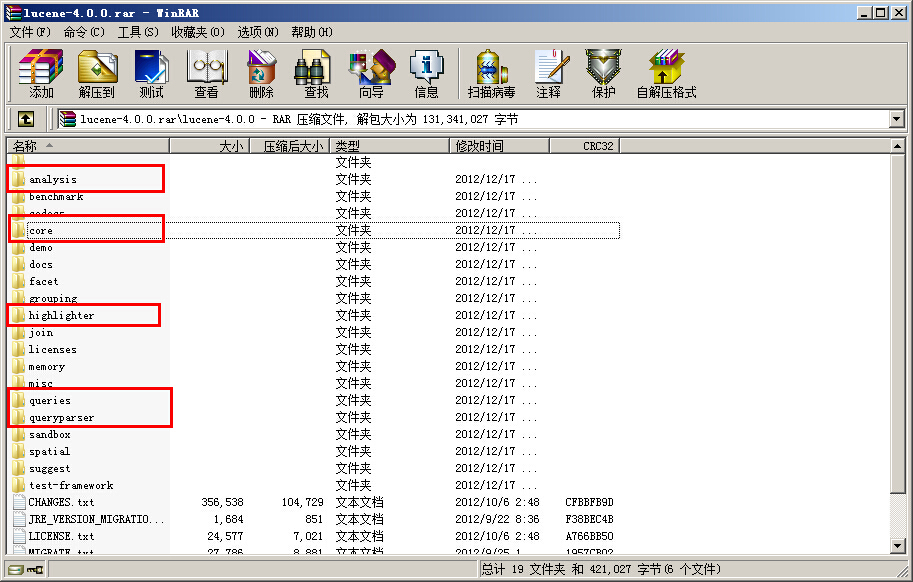Select the grouping folder
The width and height of the screenshot is (913, 582).
[52, 298]
